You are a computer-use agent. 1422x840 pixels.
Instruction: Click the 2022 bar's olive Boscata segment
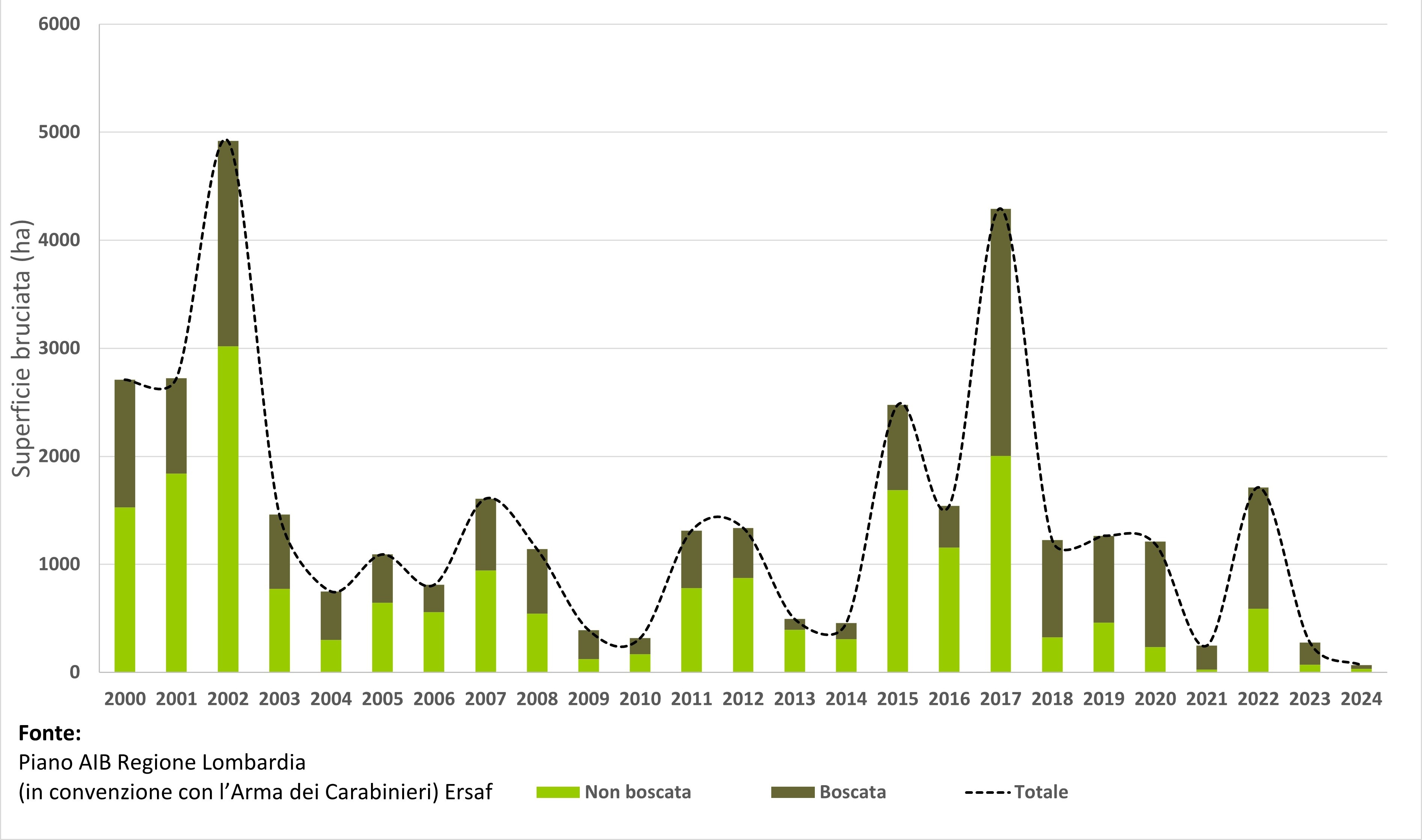1258,548
